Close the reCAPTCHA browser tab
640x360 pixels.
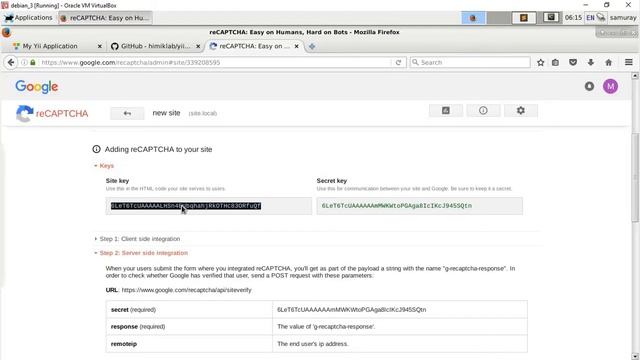[297, 47]
